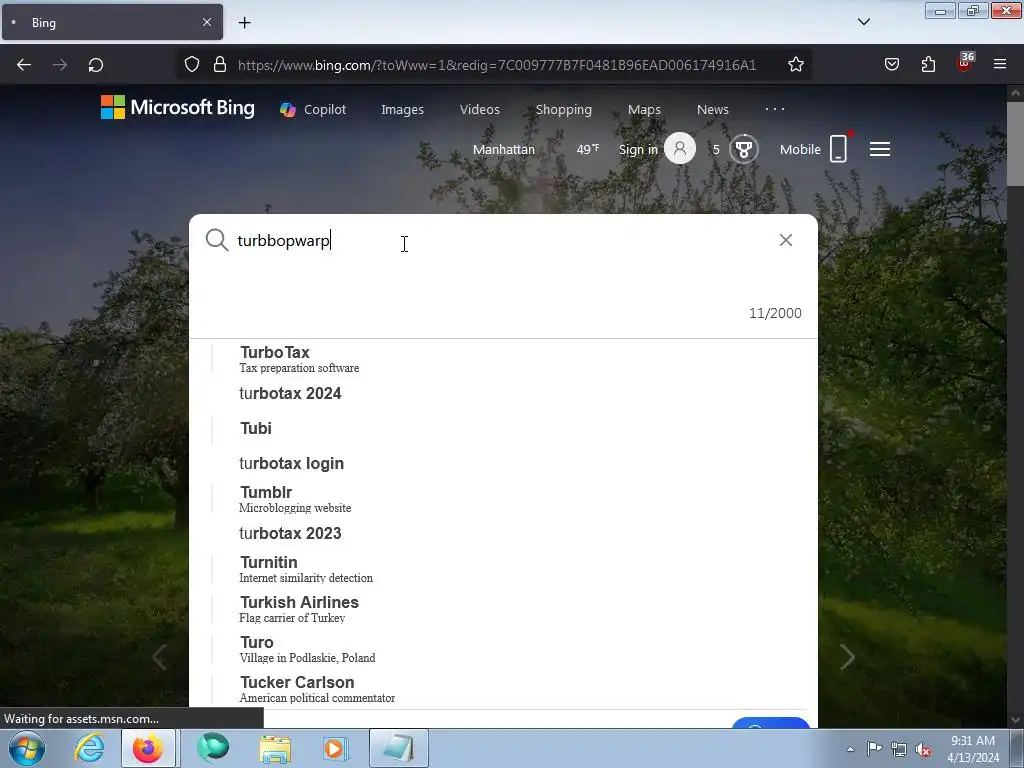The width and height of the screenshot is (1024, 768).
Task: Click the Microsoft Bing logo
Action: [178, 108]
